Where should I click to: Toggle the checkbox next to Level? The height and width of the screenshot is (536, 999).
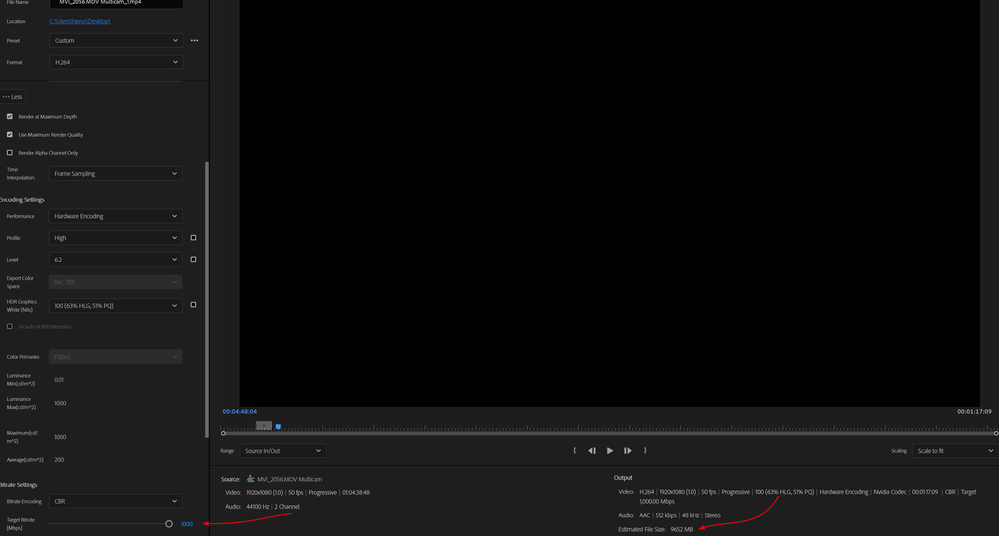point(193,259)
